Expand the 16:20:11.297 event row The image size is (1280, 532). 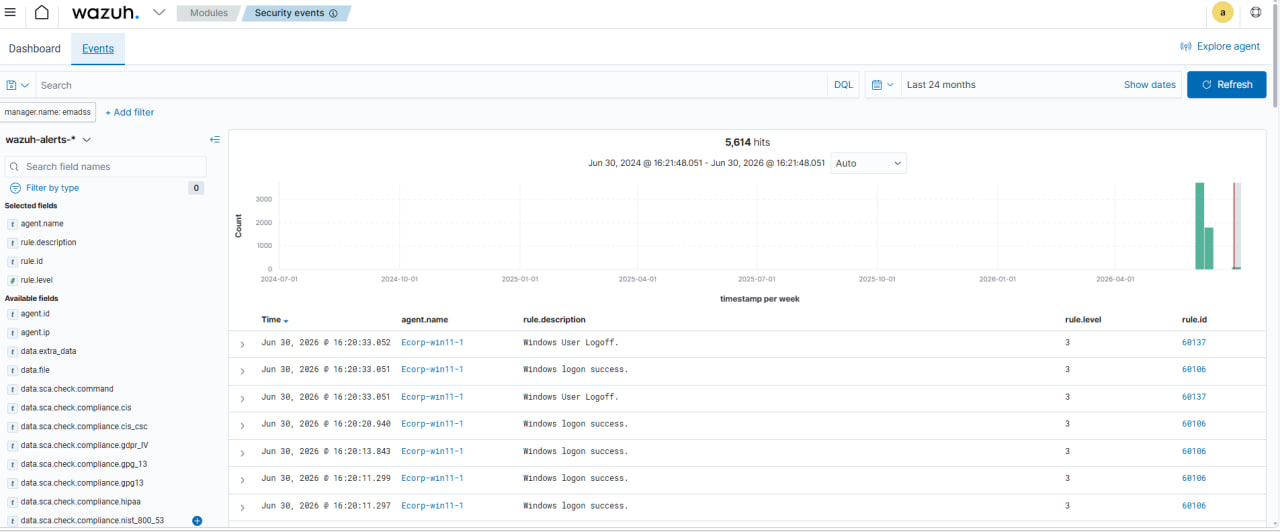(242, 507)
